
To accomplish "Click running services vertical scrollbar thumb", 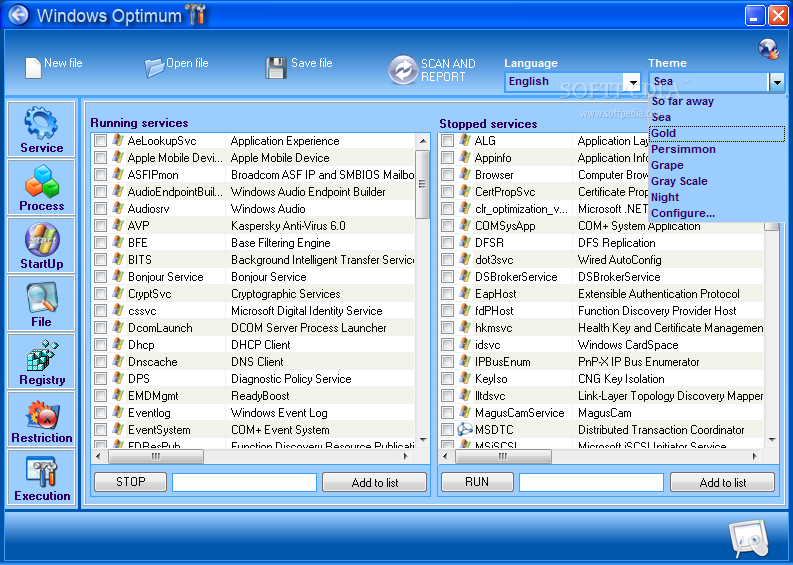I will [422, 184].
